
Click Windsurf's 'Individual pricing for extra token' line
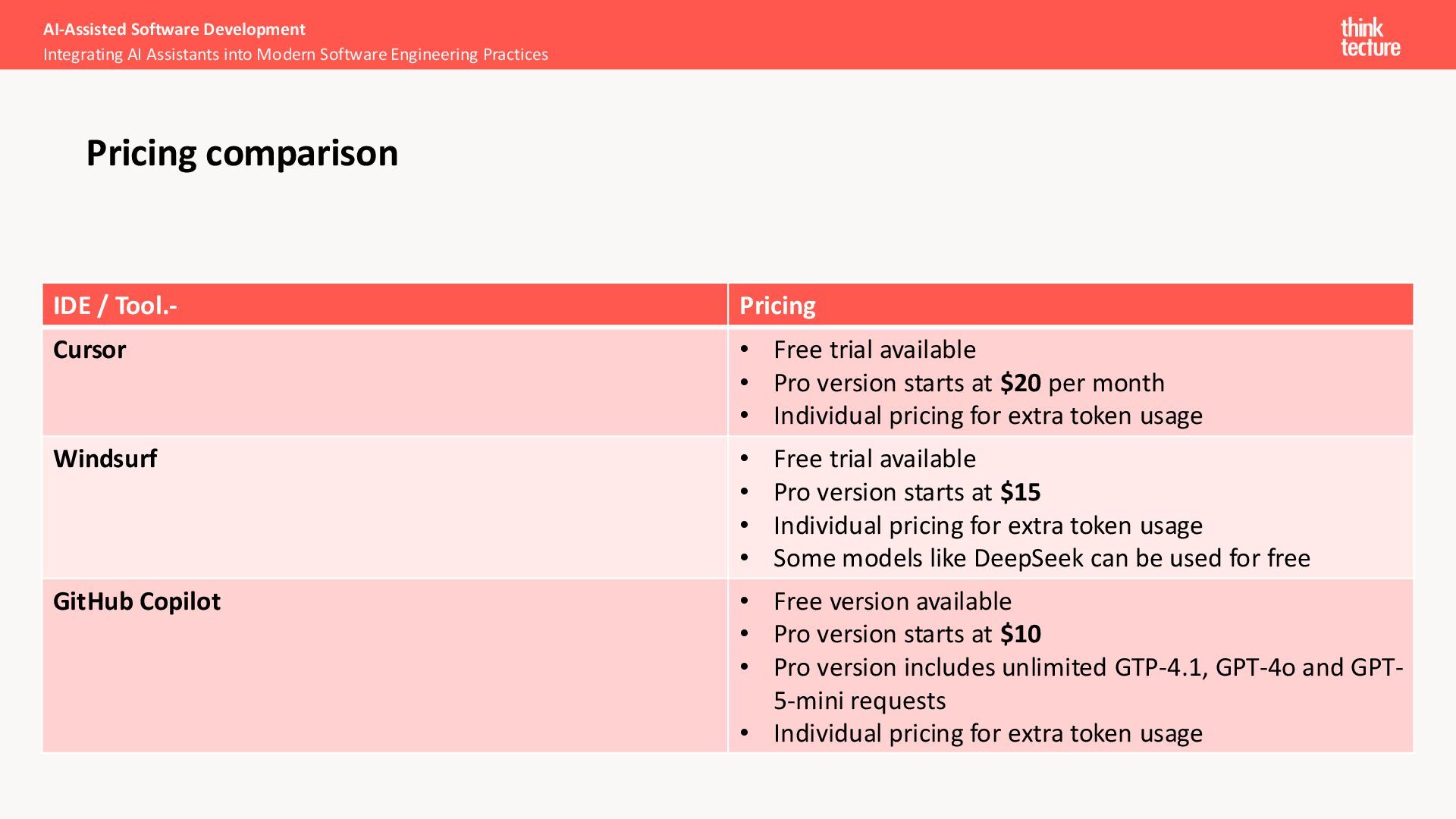tap(987, 526)
